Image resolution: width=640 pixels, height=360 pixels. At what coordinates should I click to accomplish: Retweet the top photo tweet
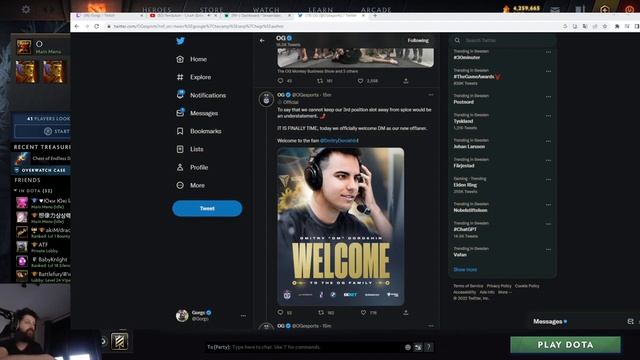tap(320, 81)
